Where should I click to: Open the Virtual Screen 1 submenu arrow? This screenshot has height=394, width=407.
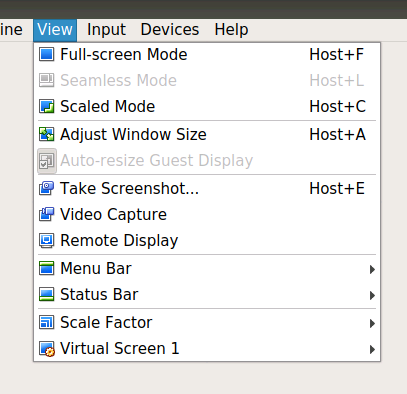coord(372,349)
